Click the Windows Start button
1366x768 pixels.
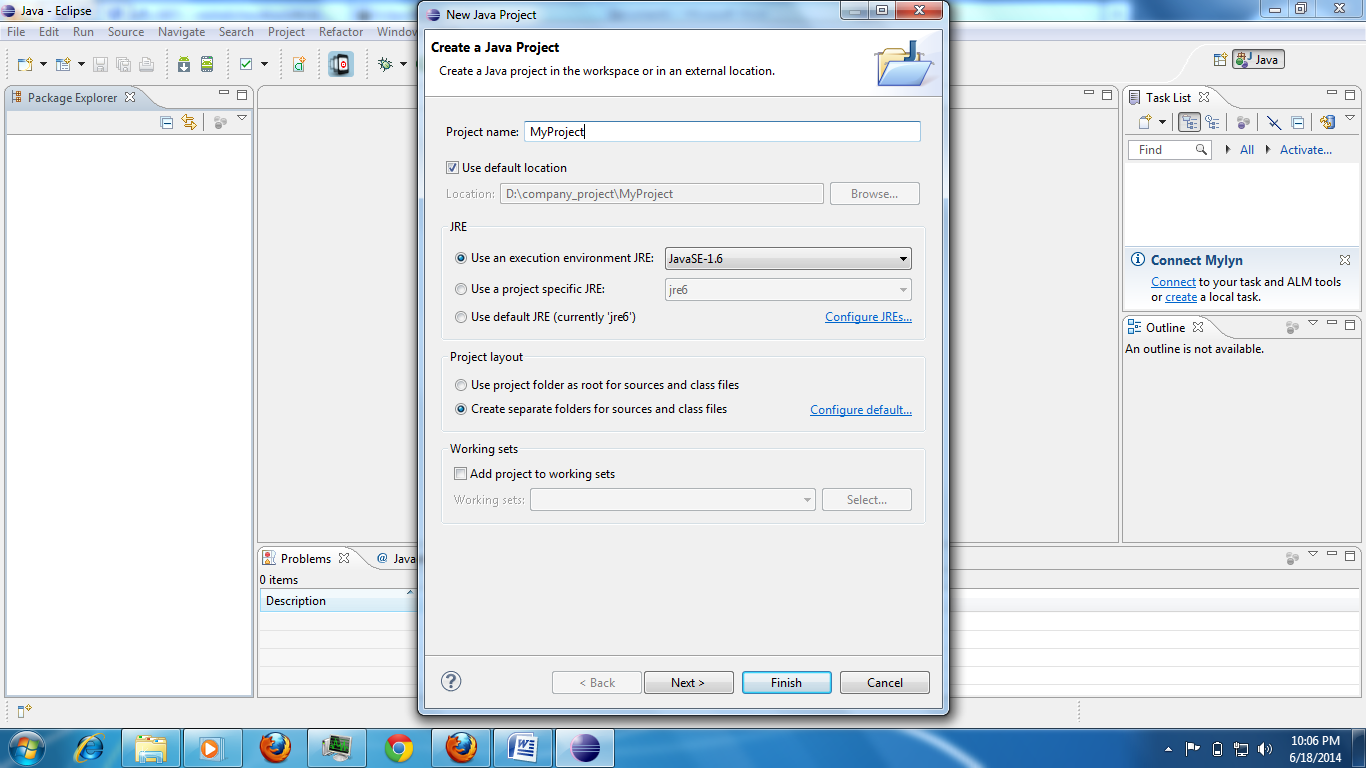click(x=26, y=748)
